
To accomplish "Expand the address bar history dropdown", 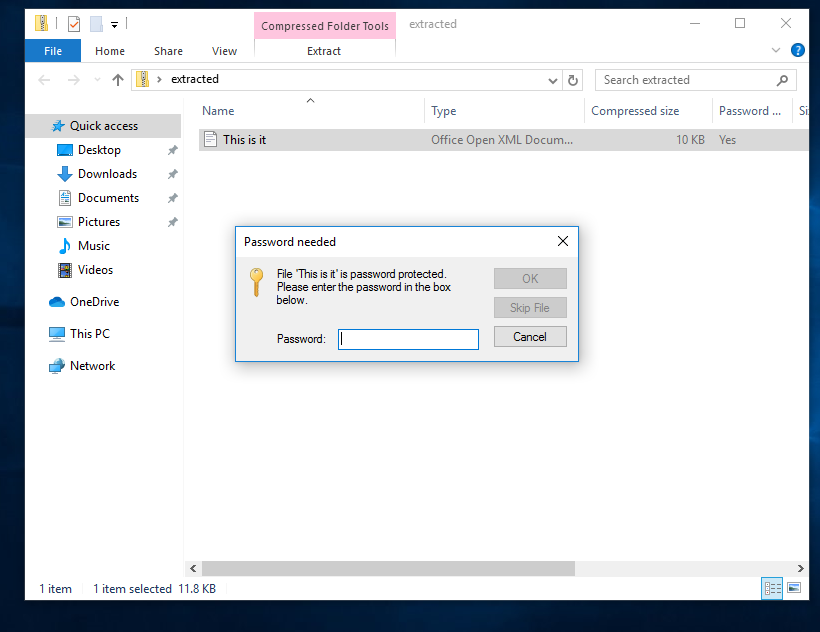I will pos(553,80).
